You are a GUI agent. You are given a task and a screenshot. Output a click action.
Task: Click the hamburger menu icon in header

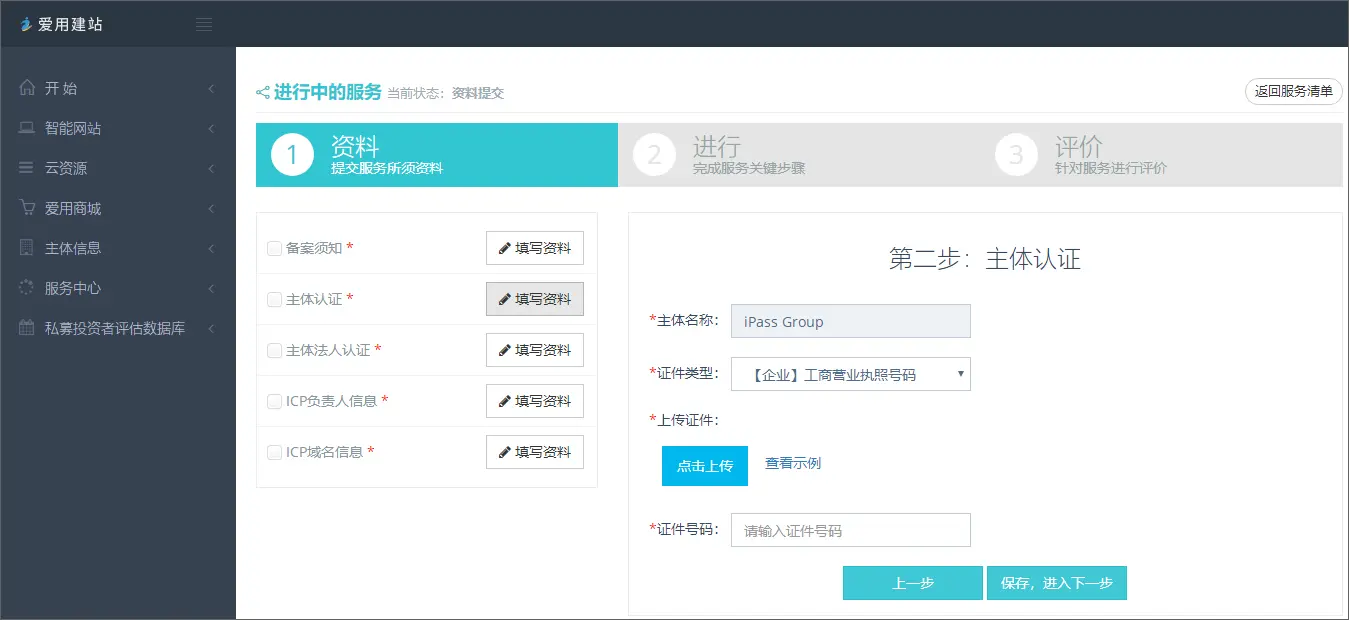(204, 24)
